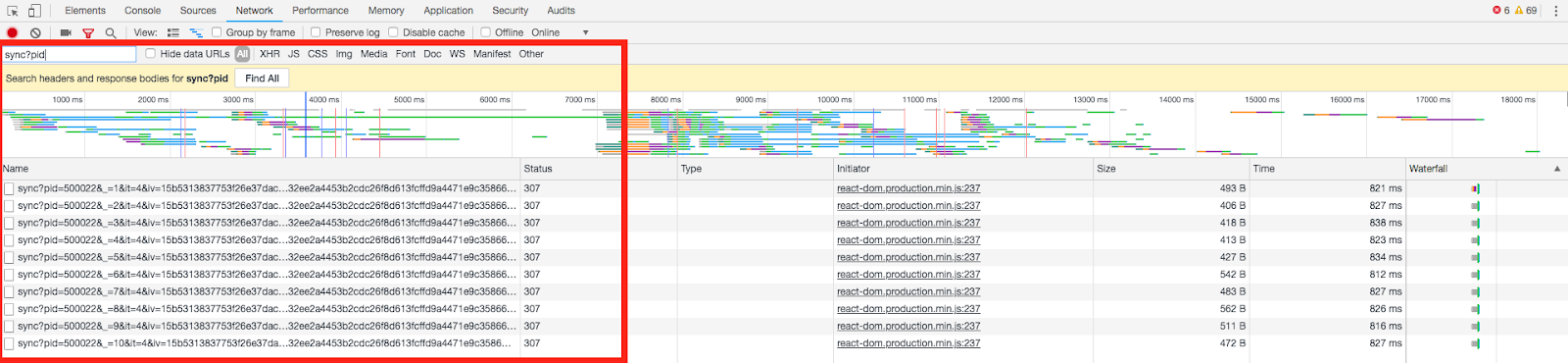Open the Memory tab
Screen dimensions: 1568x363
coord(386,11)
